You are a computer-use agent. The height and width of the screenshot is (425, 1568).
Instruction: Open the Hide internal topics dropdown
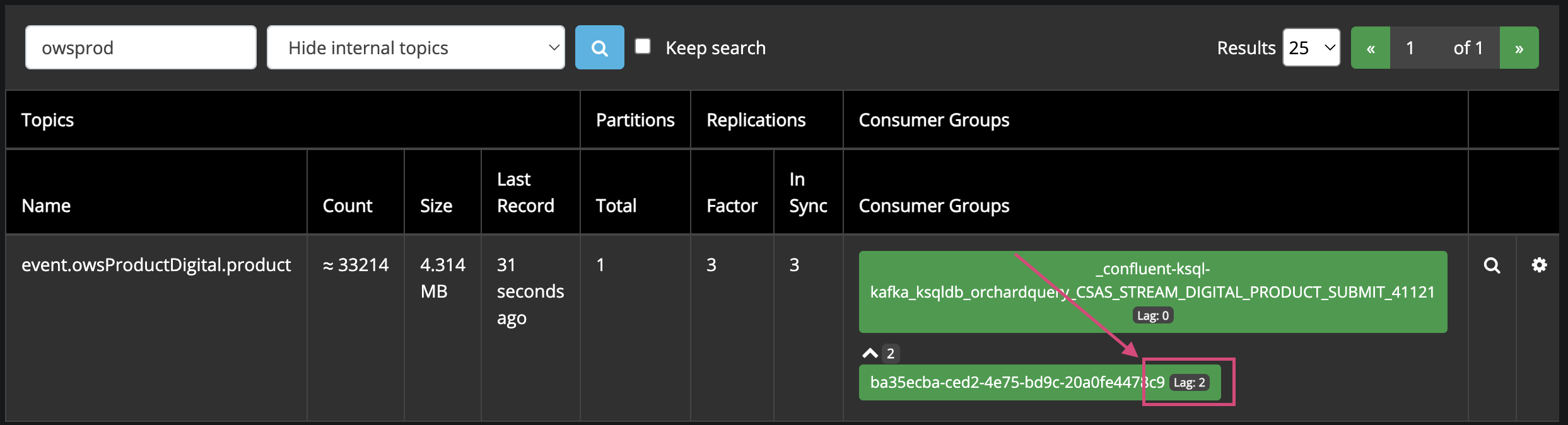416,47
